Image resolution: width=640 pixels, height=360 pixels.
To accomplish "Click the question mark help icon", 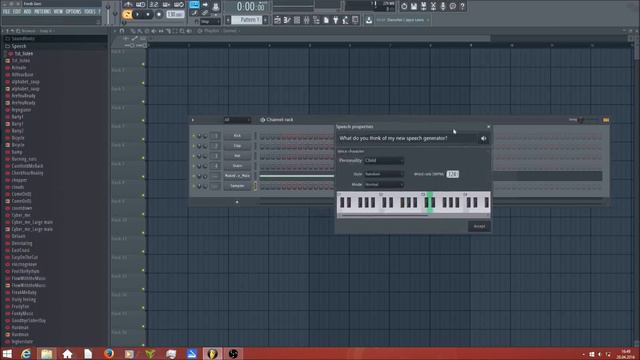I will [x=462, y=6].
